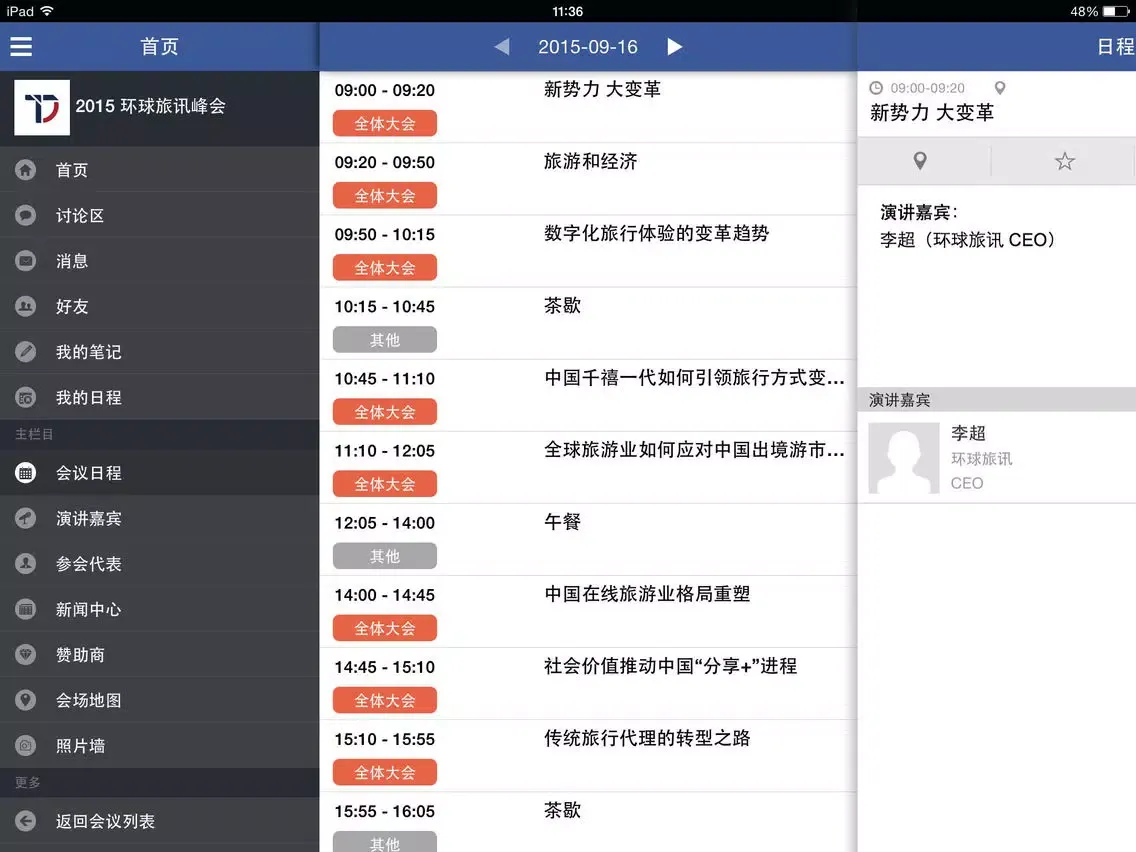Tap the calendar icon beside 我的日程
The width and height of the screenshot is (1136, 852).
pos(25,398)
